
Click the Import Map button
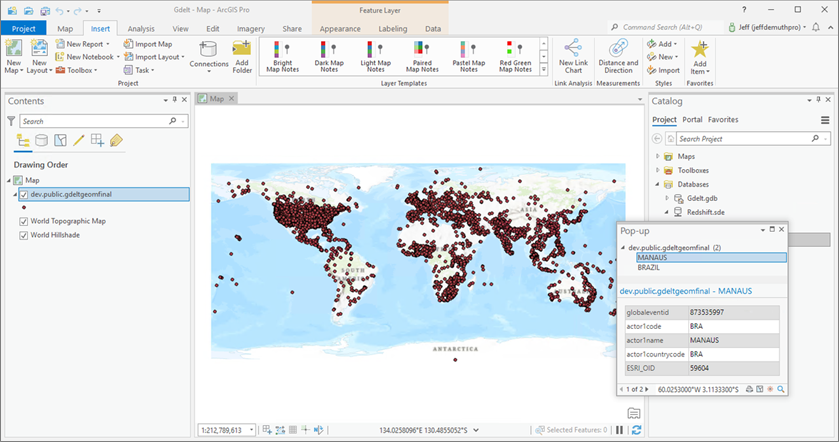point(148,44)
